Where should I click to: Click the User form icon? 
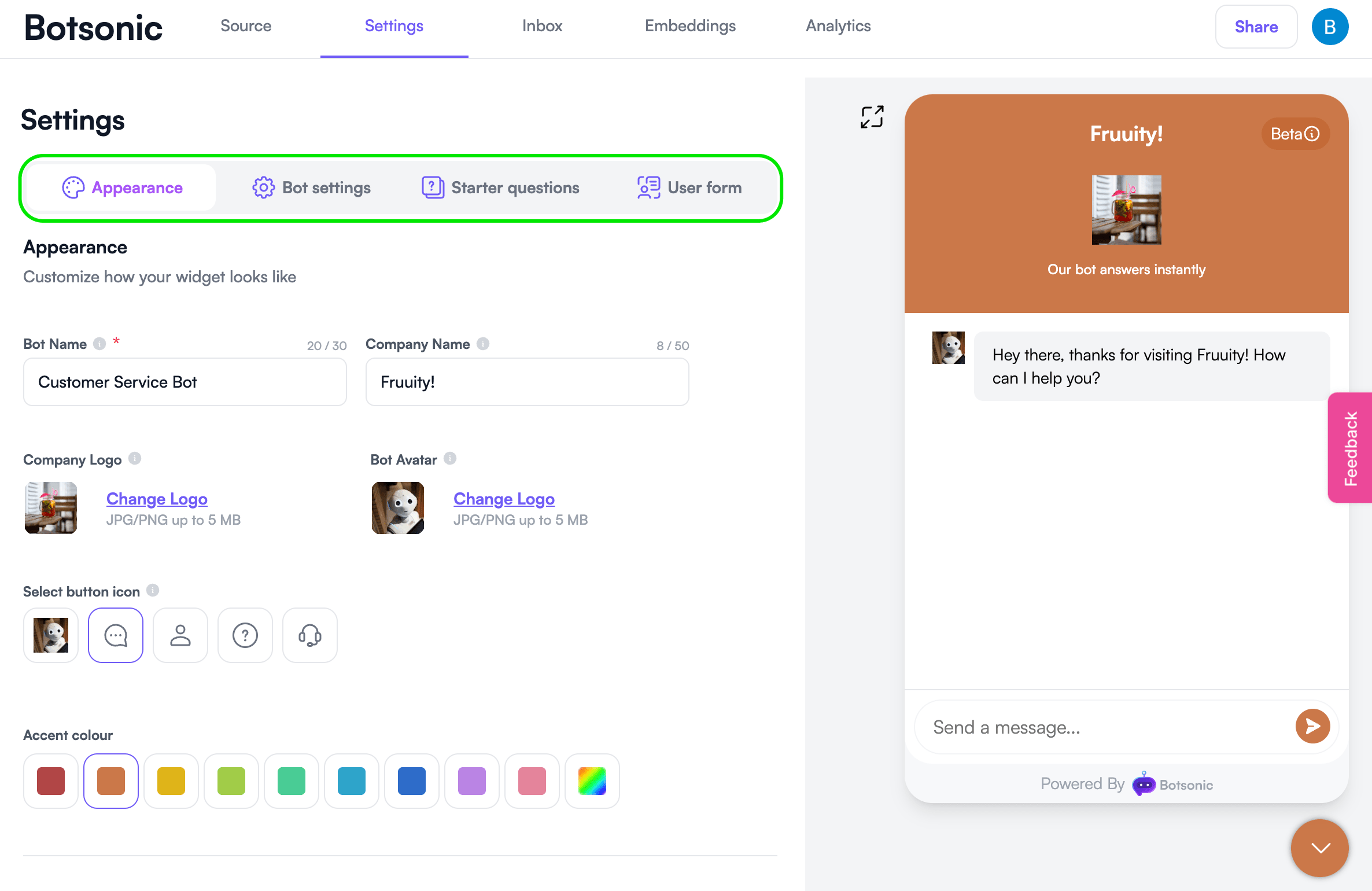pyautogui.click(x=649, y=187)
